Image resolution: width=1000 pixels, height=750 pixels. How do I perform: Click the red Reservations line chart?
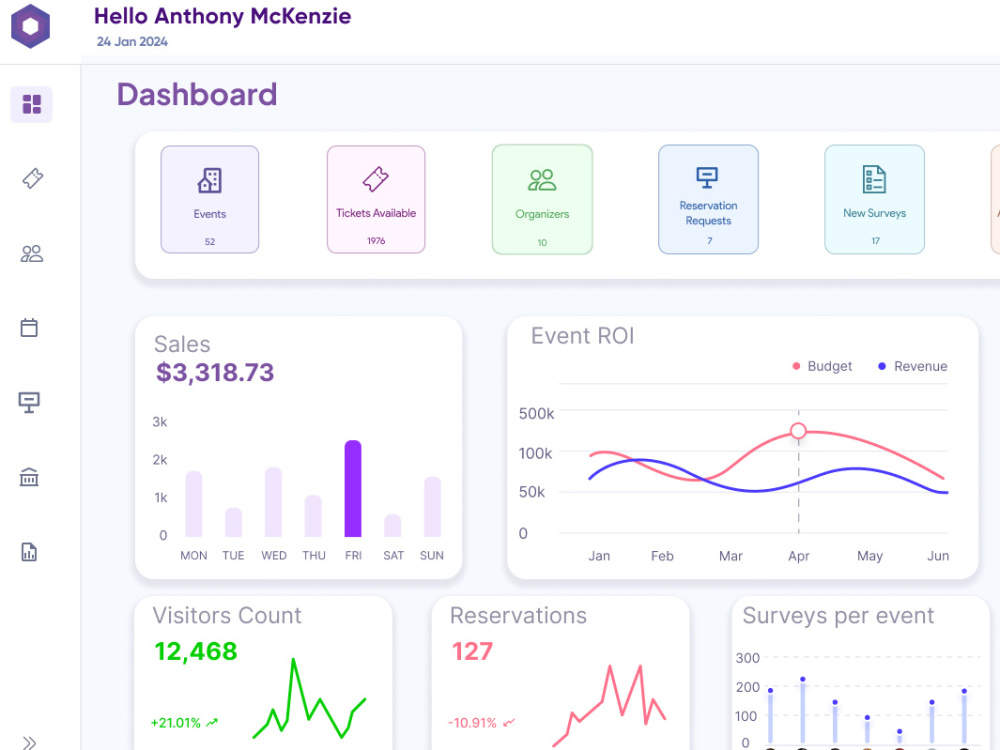tap(609, 705)
